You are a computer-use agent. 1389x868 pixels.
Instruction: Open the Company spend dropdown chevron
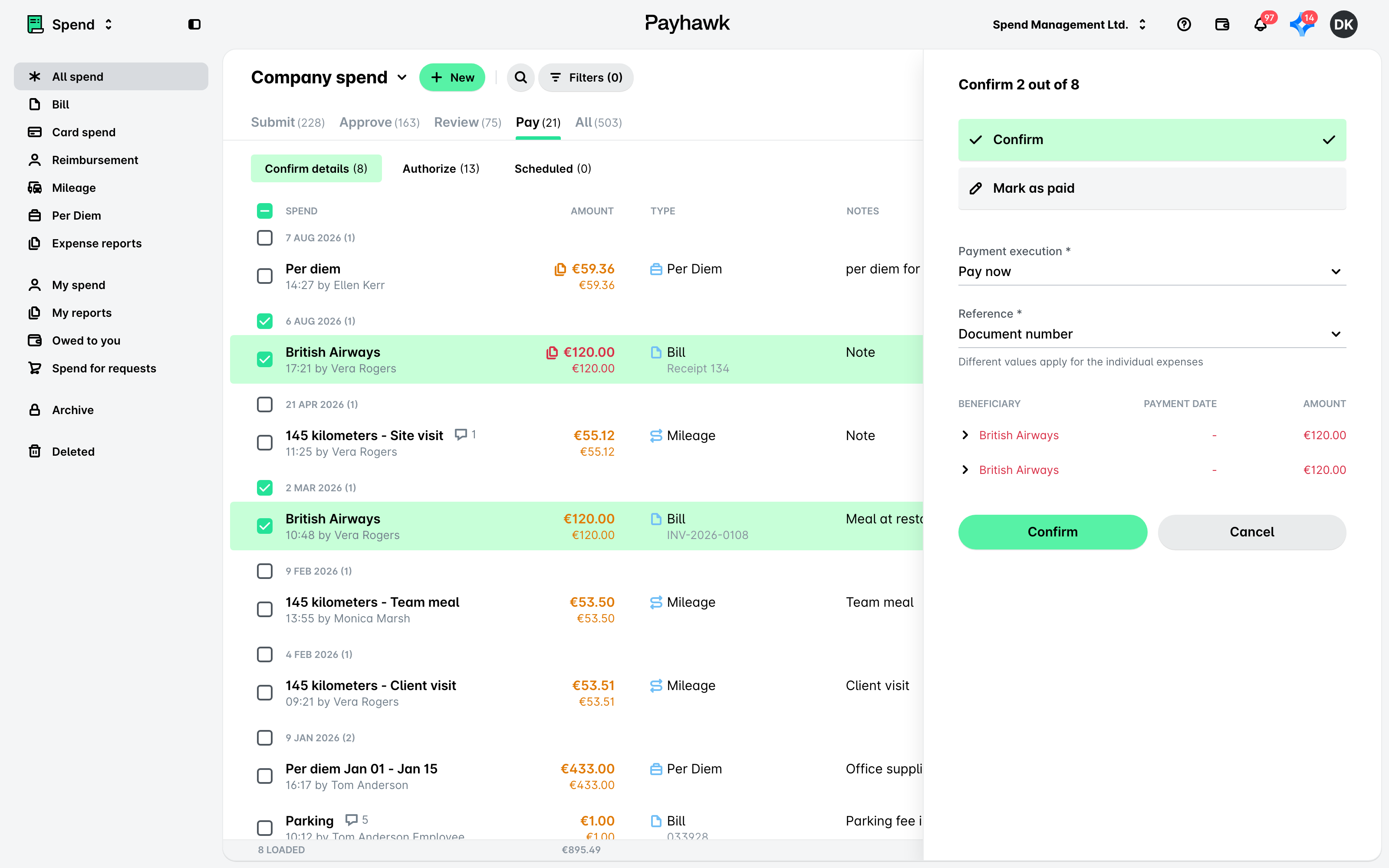tap(402, 78)
